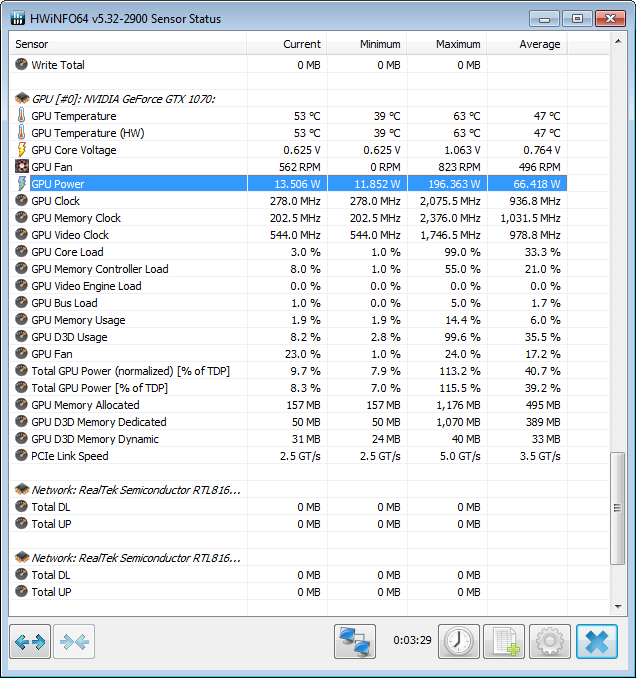Image resolution: width=636 pixels, height=678 pixels.
Task: Select the GPU Power row label
Action: (58, 184)
